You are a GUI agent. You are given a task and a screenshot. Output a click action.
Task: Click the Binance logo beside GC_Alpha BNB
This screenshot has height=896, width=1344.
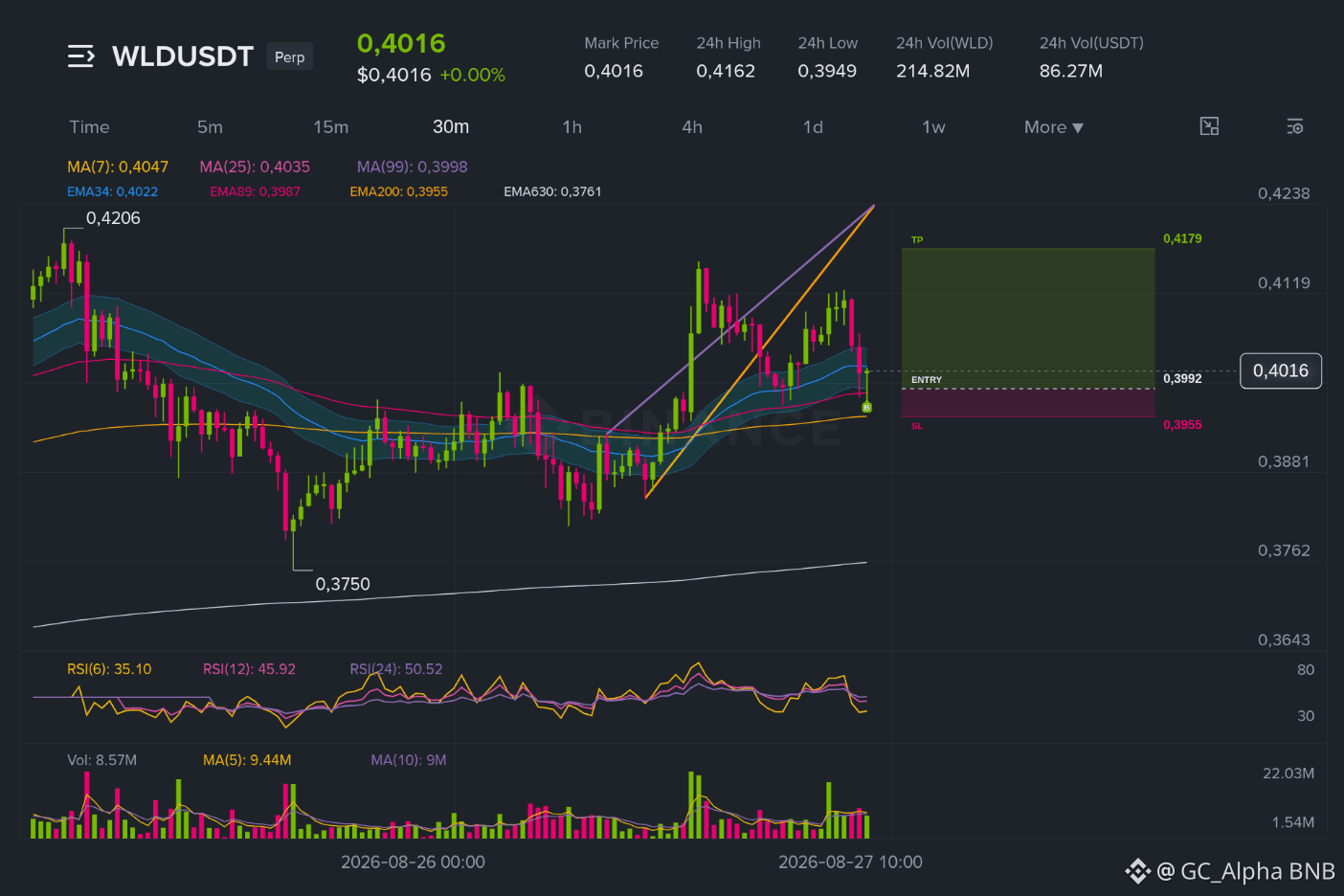click(1137, 871)
